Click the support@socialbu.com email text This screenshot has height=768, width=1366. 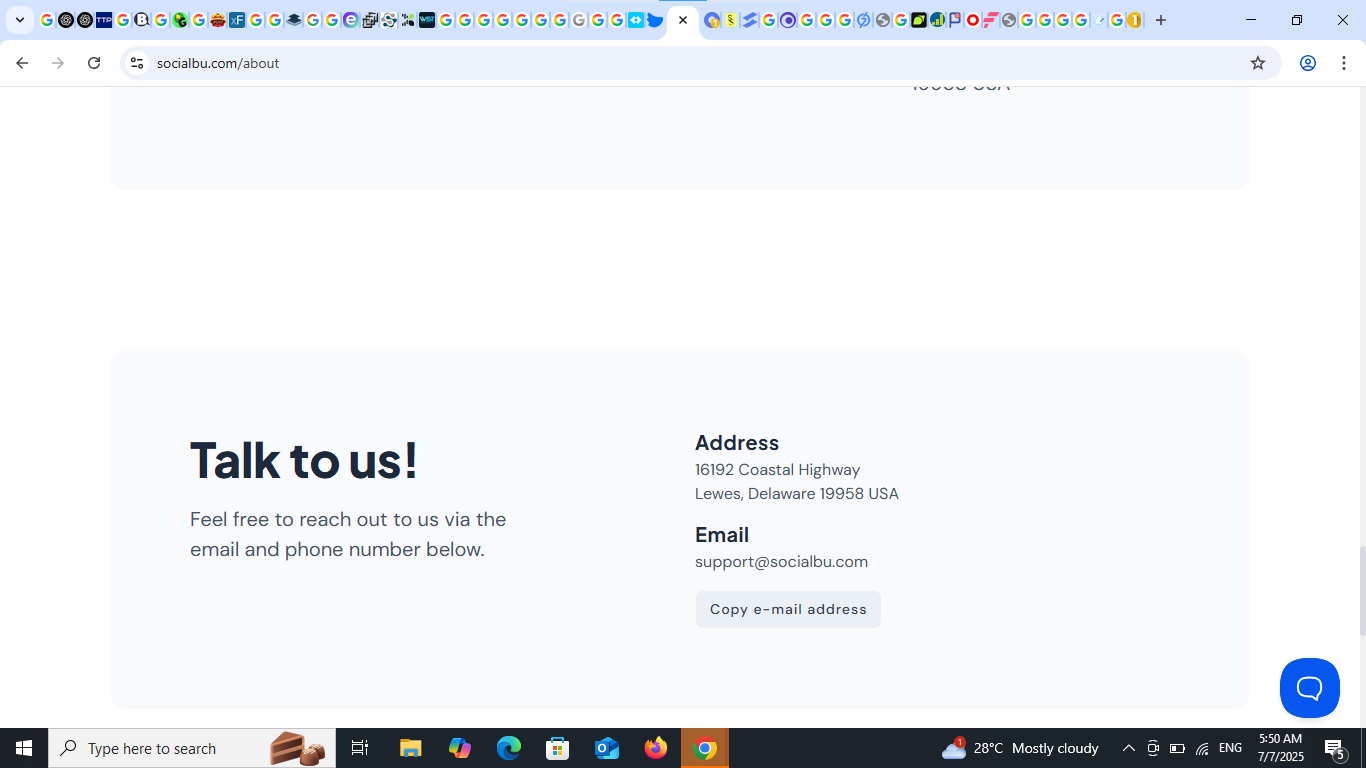pos(781,561)
